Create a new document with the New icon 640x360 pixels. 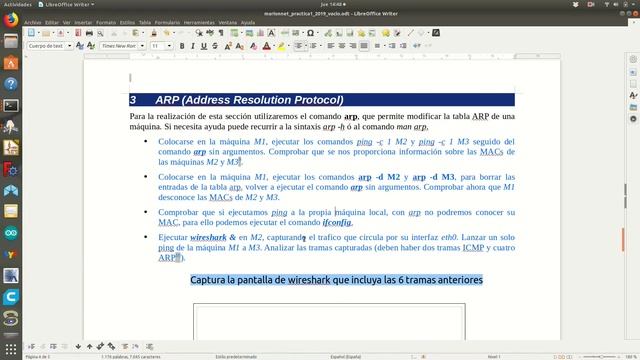[x=31, y=33]
